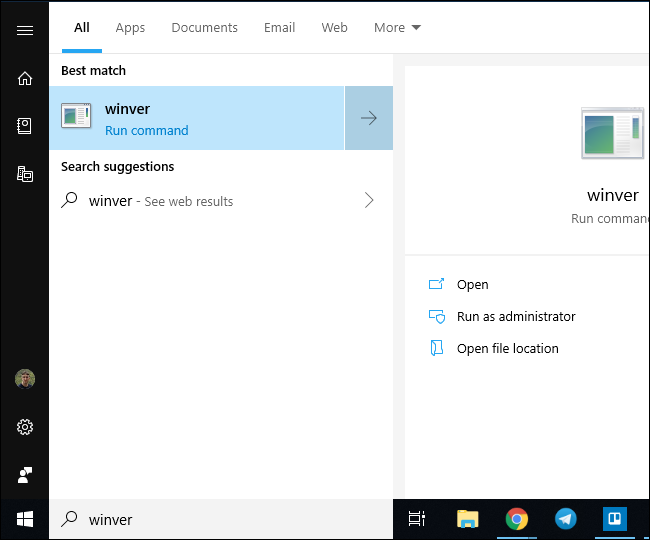Switch to the Web tab
The width and height of the screenshot is (650, 540).
click(335, 28)
